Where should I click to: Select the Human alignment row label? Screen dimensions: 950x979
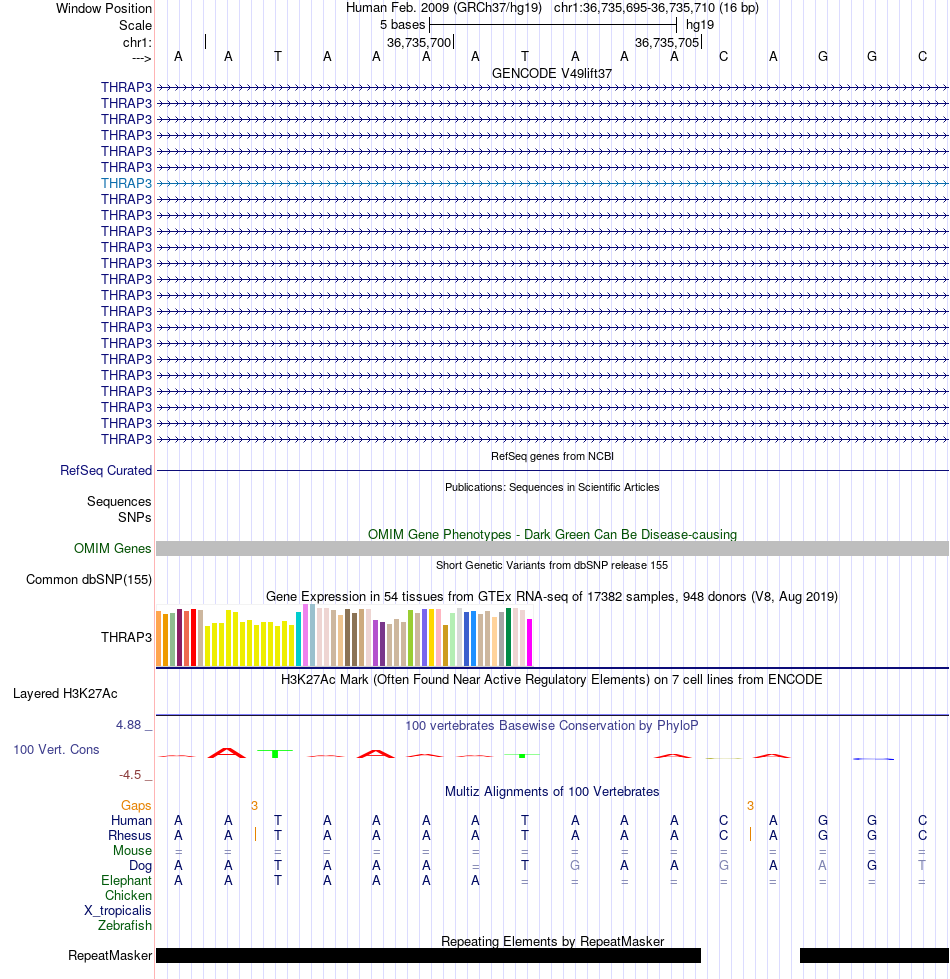[x=131, y=821]
